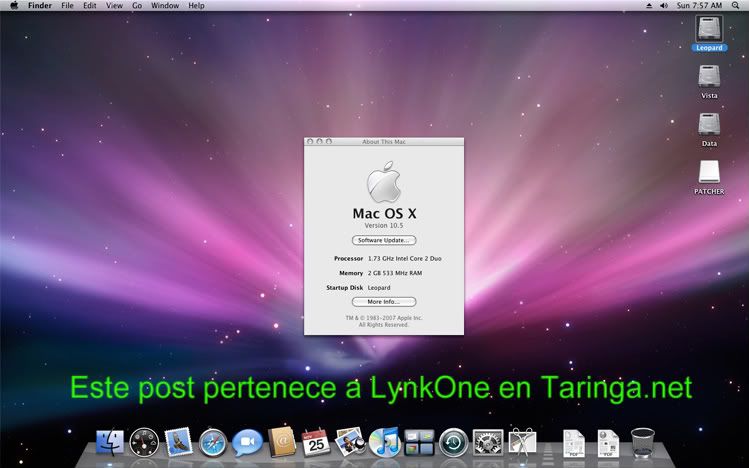Open iTunes music note icon
The height and width of the screenshot is (468, 749).
385,442
